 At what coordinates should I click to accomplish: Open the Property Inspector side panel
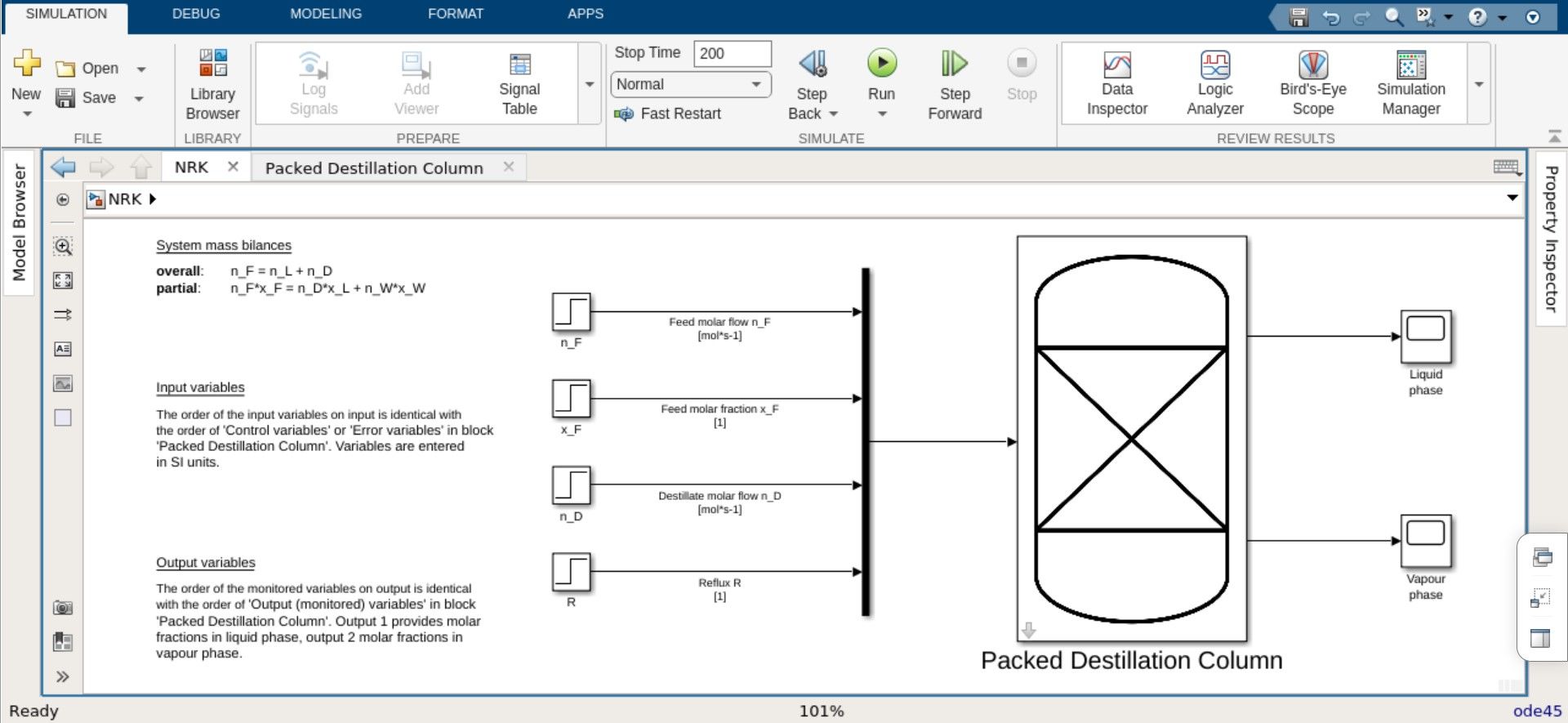1551,239
